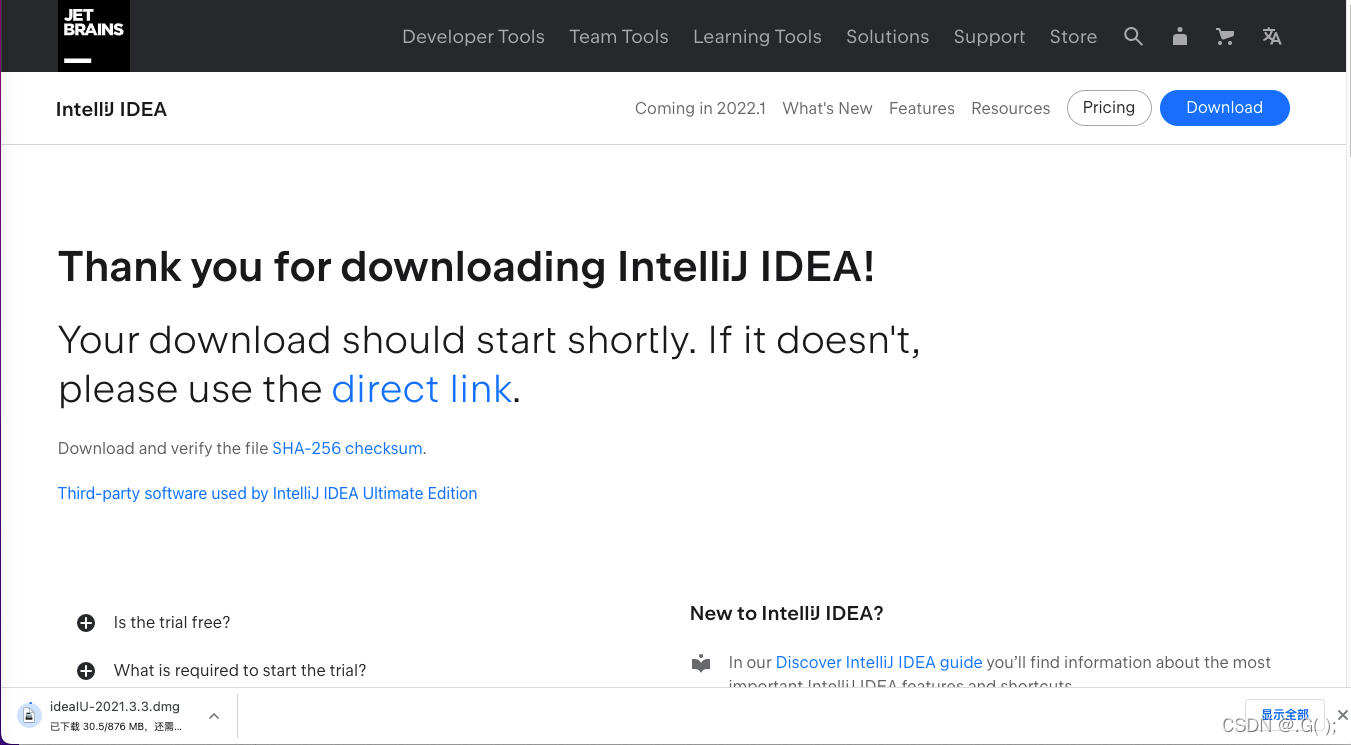Open the SHA-256 checksum link
Image resolution: width=1351 pixels, height=745 pixels.
pyautogui.click(x=347, y=449)
